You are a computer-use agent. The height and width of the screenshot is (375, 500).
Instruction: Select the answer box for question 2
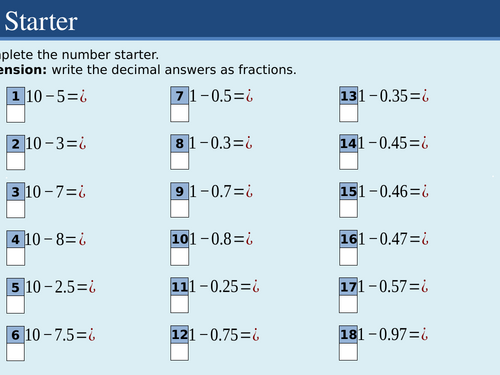coord(16,161)
